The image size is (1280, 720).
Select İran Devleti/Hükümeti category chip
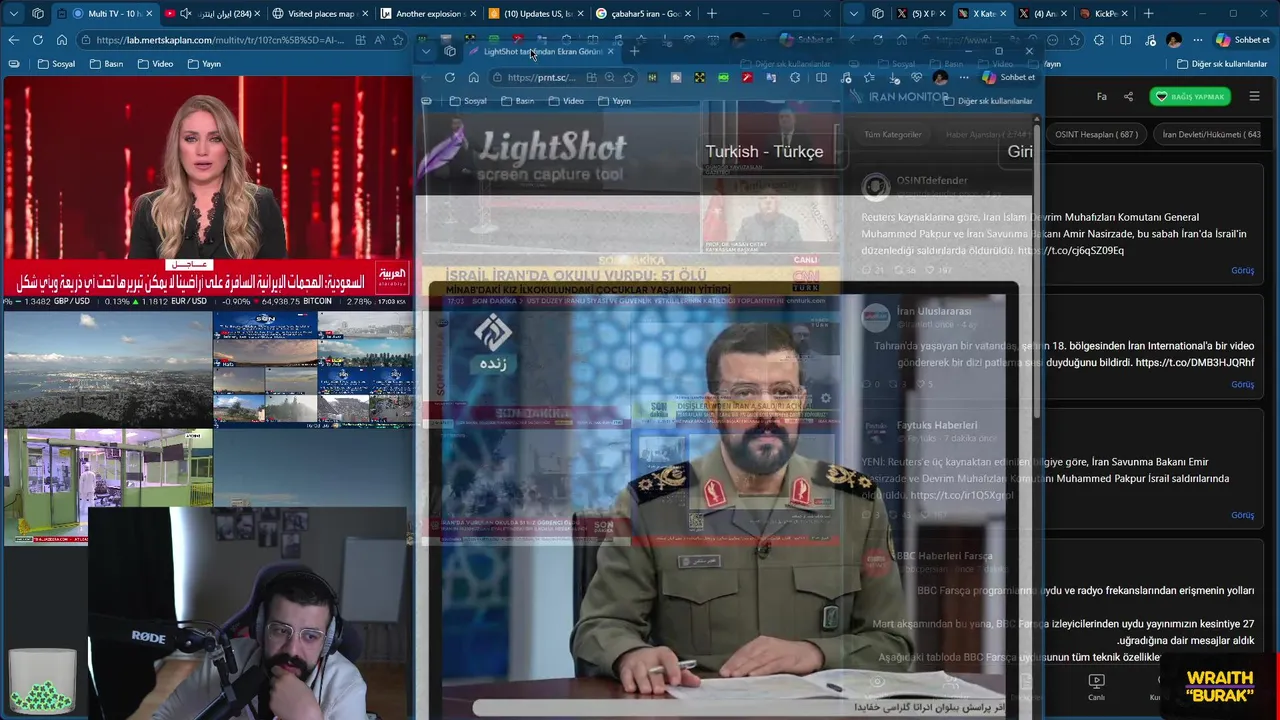coord(1211,134)
